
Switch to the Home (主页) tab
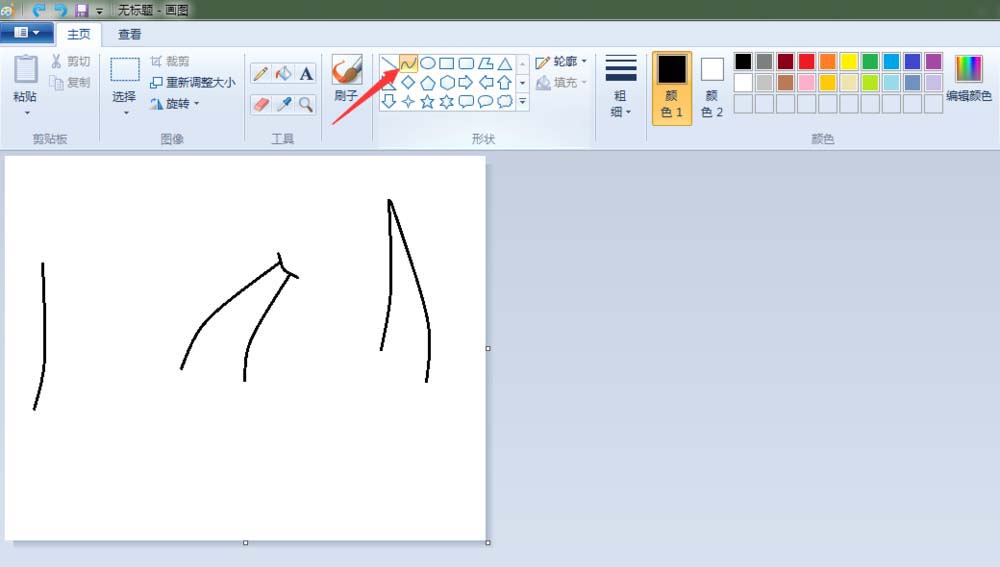click(x=78, y=34)
